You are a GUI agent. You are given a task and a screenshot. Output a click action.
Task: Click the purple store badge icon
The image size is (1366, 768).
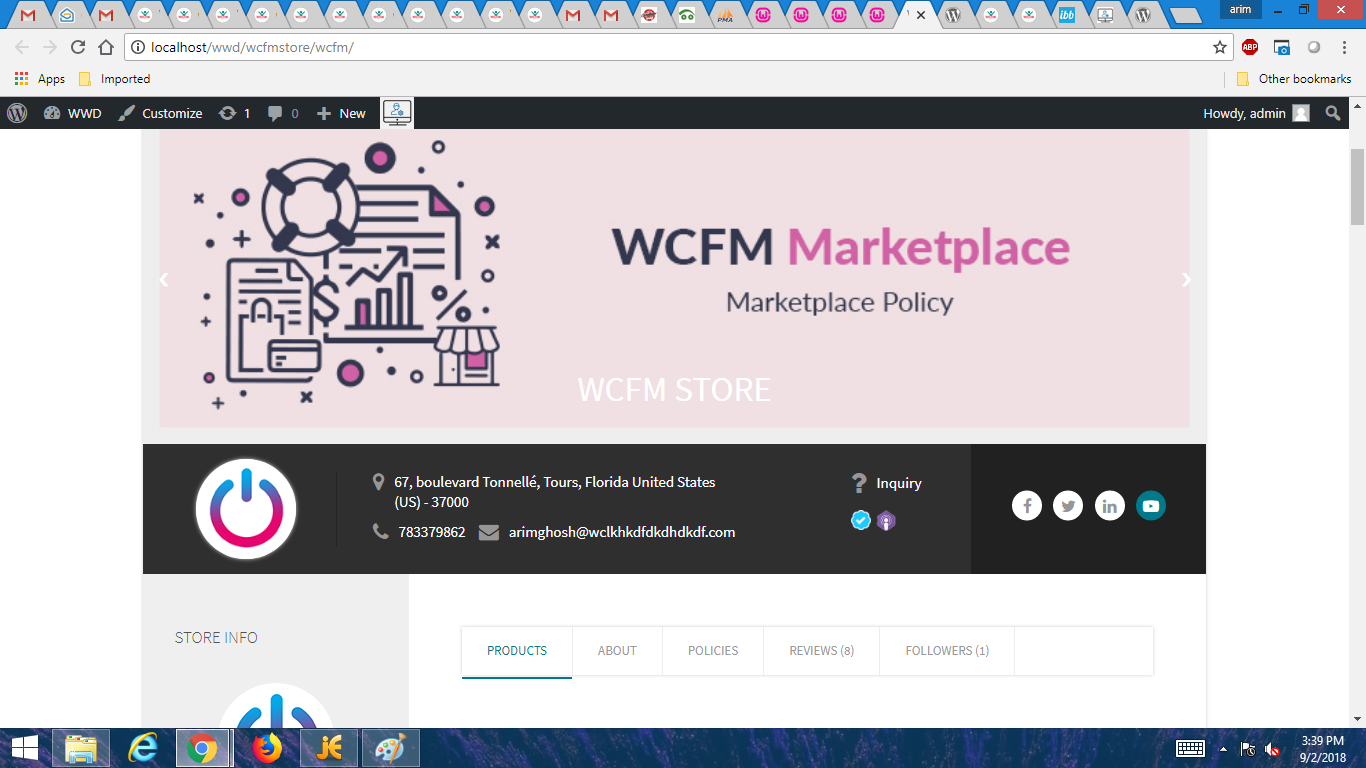pos(886,520)
